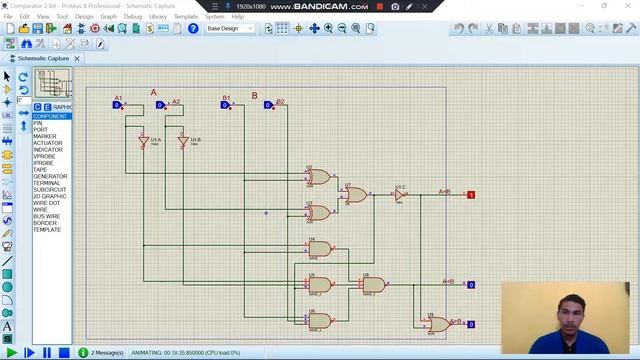This screenshot has width=640, height=360.
Task: Undo the last change
Action: [x=459, y=29]
